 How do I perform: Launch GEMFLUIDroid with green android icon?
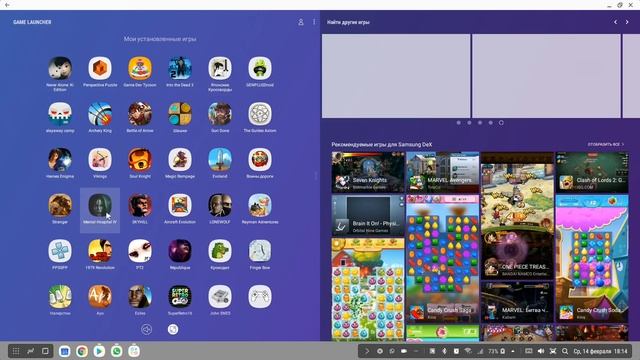point(260,69)
